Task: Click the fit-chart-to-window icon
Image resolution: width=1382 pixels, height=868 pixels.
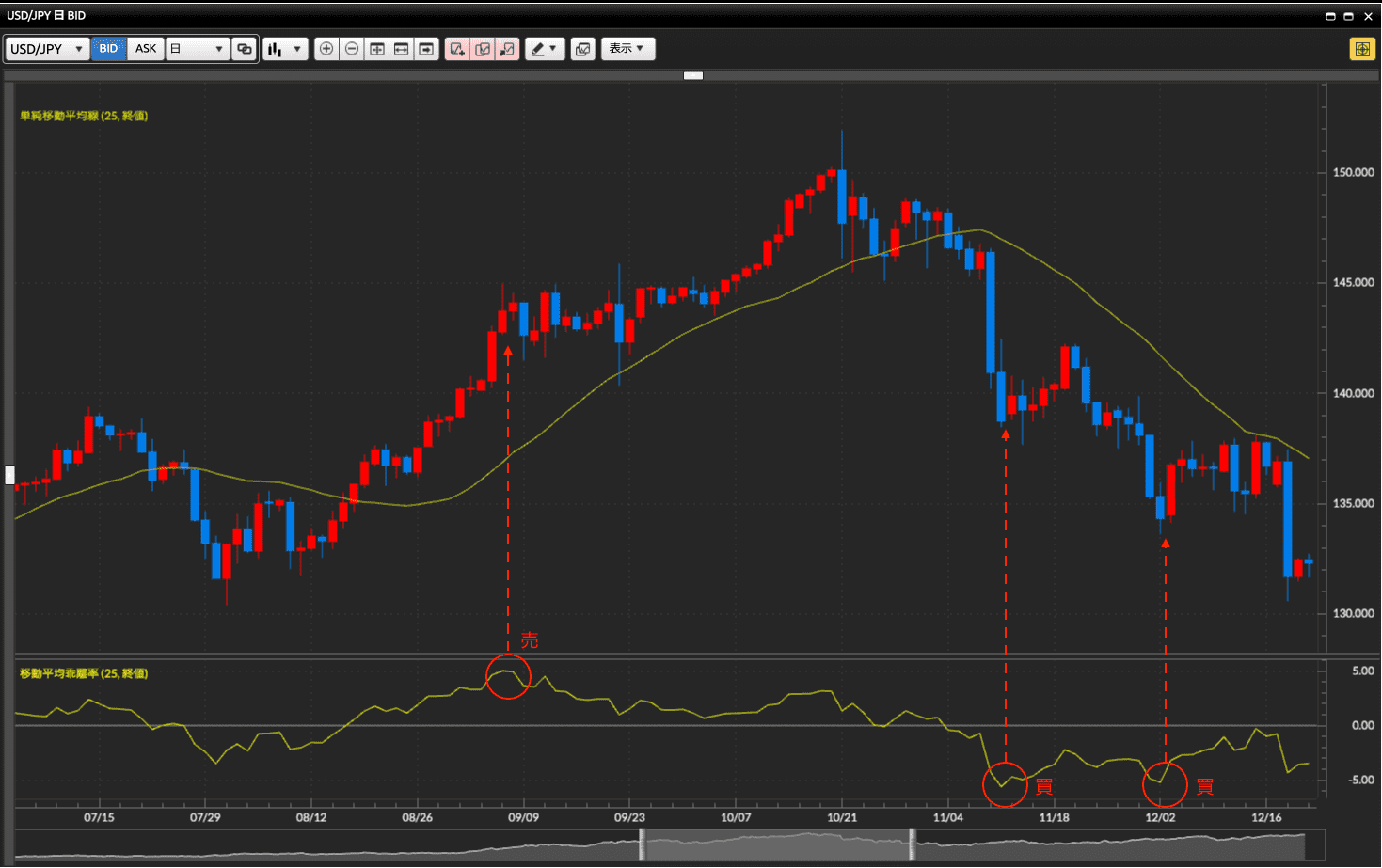Action: (x=377, y=49)
